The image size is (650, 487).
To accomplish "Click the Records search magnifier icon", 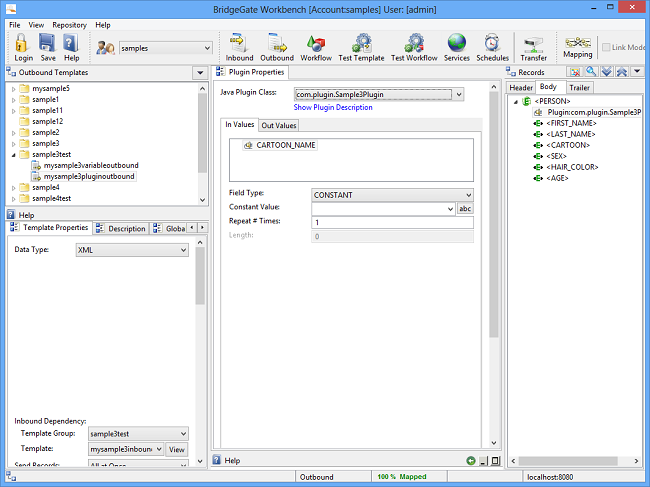I will 591,72.
